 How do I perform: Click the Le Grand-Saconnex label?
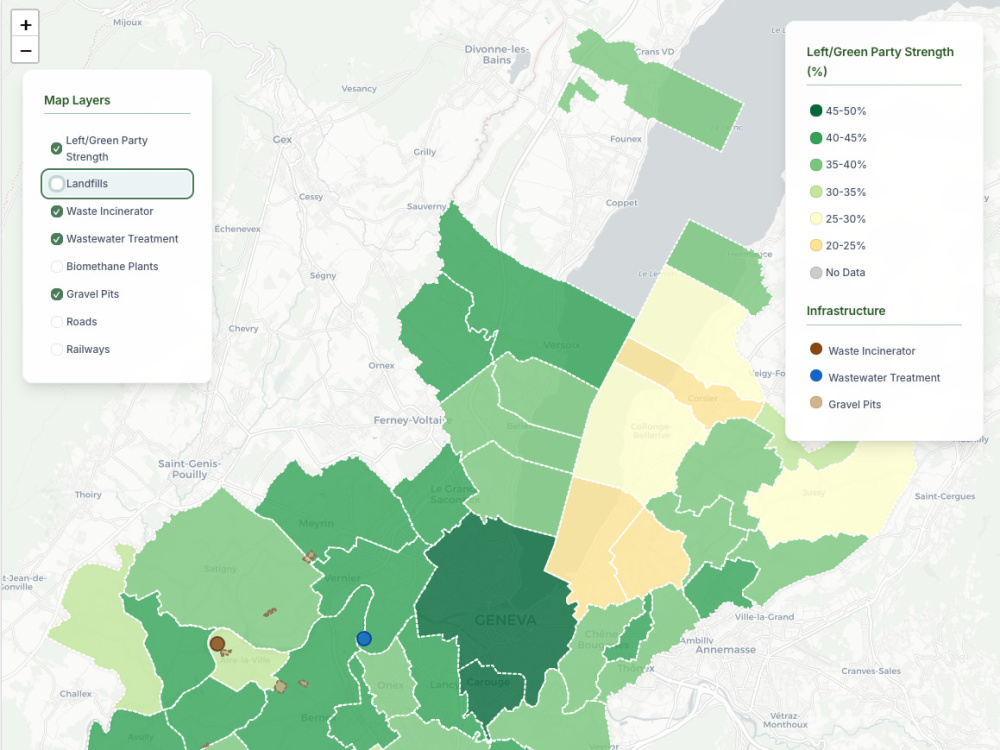[x=454, y=494]
